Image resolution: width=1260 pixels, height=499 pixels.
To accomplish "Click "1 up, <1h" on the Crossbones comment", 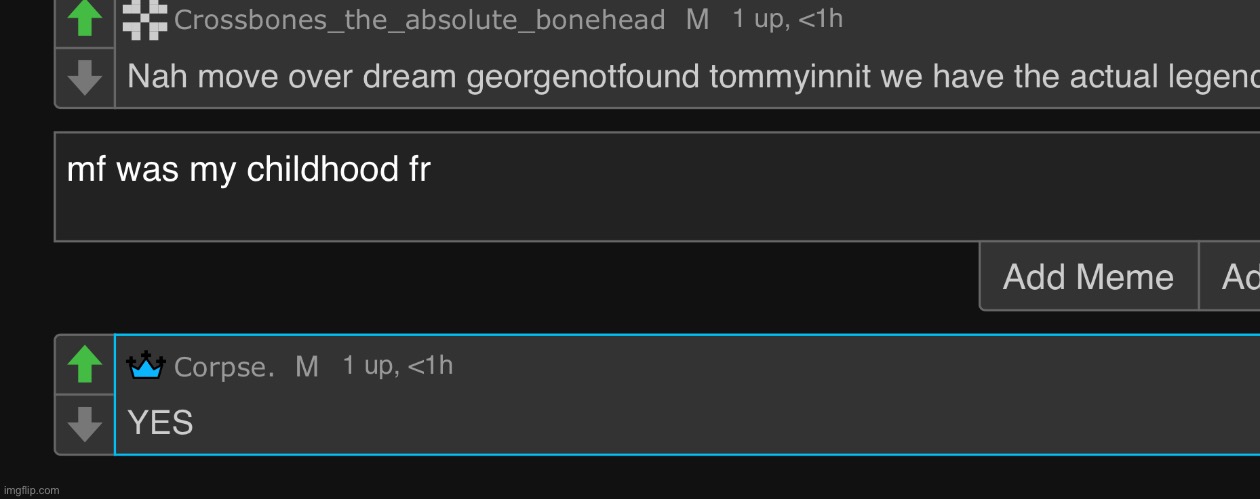I will (x=788, y=19).
